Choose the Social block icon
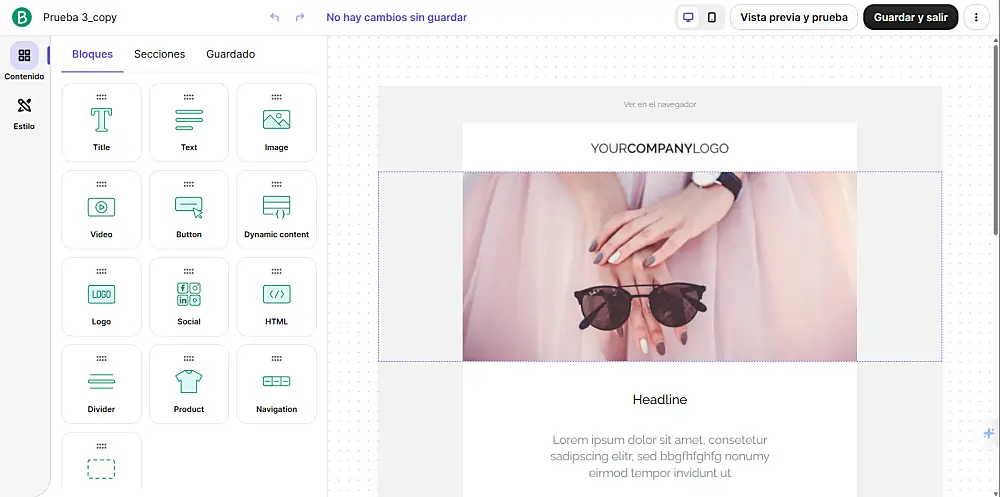 [189, 293]
